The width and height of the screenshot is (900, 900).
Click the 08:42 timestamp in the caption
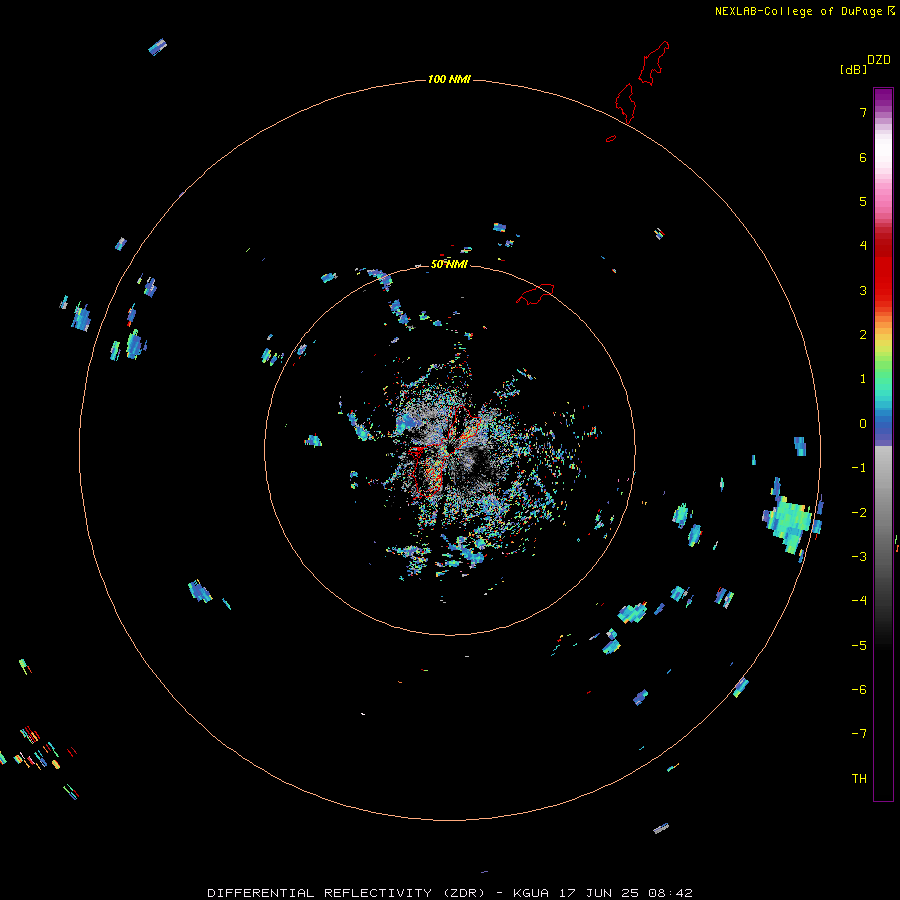click(670, 893)
